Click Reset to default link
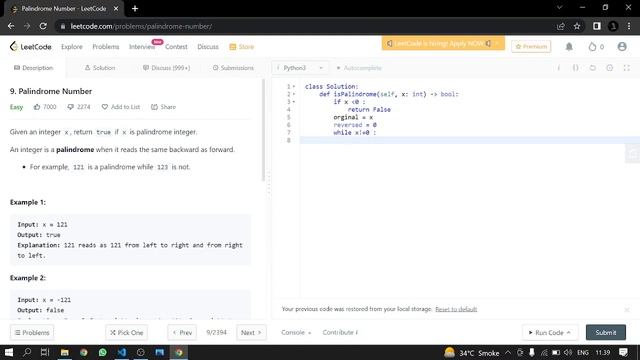Viewport: 640px width, 360px height. 456,309
